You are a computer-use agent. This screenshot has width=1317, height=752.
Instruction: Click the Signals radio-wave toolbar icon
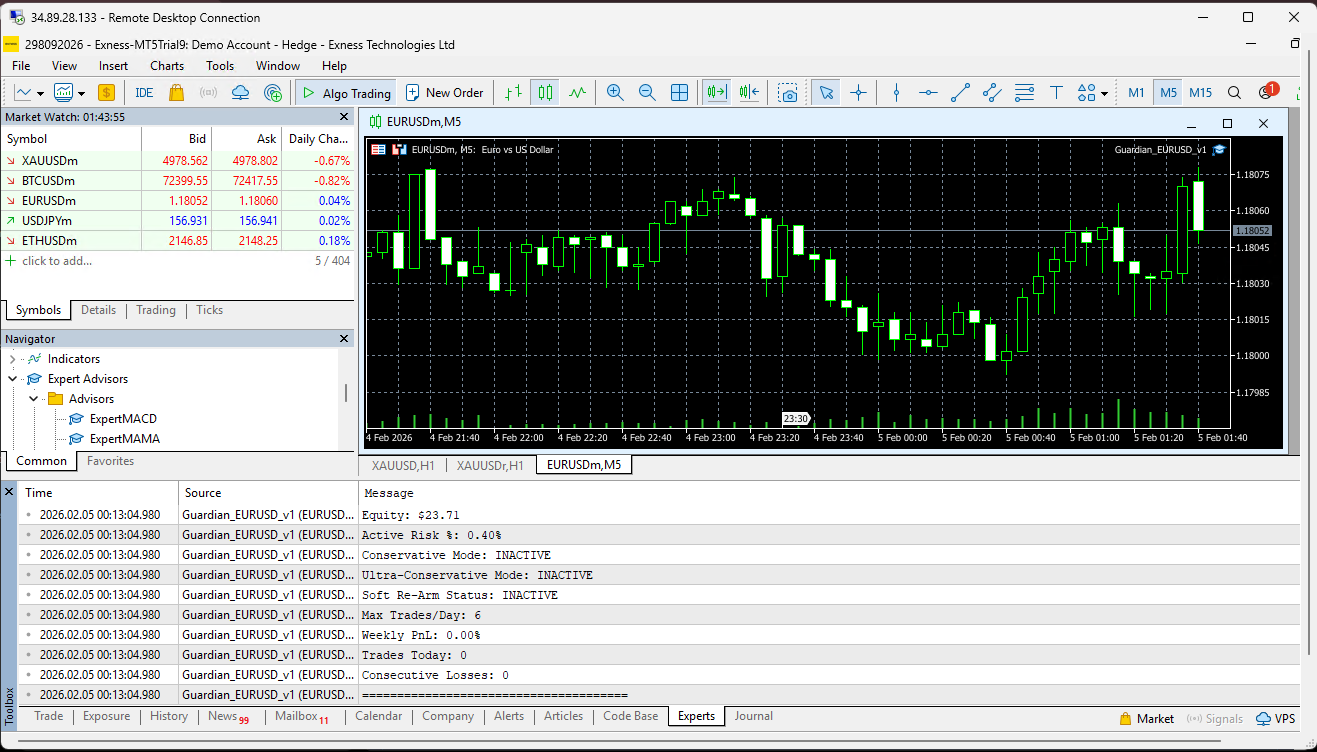click(208, 92)
